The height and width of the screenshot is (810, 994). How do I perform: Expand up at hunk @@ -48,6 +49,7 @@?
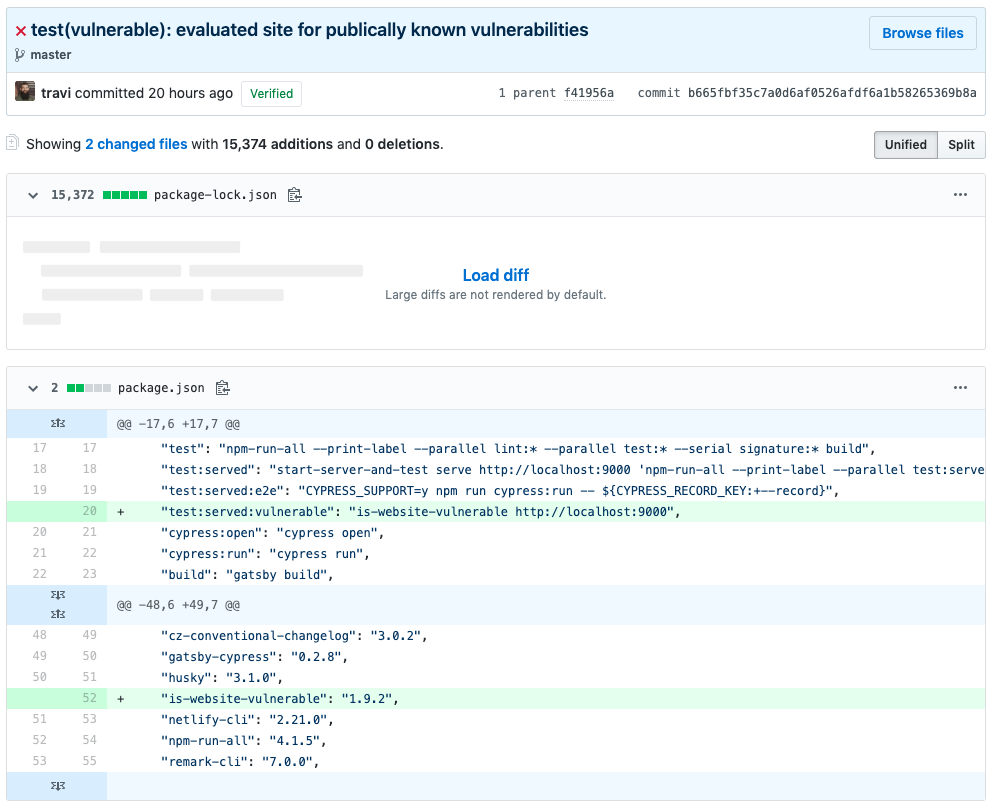(x=58, y=614)
